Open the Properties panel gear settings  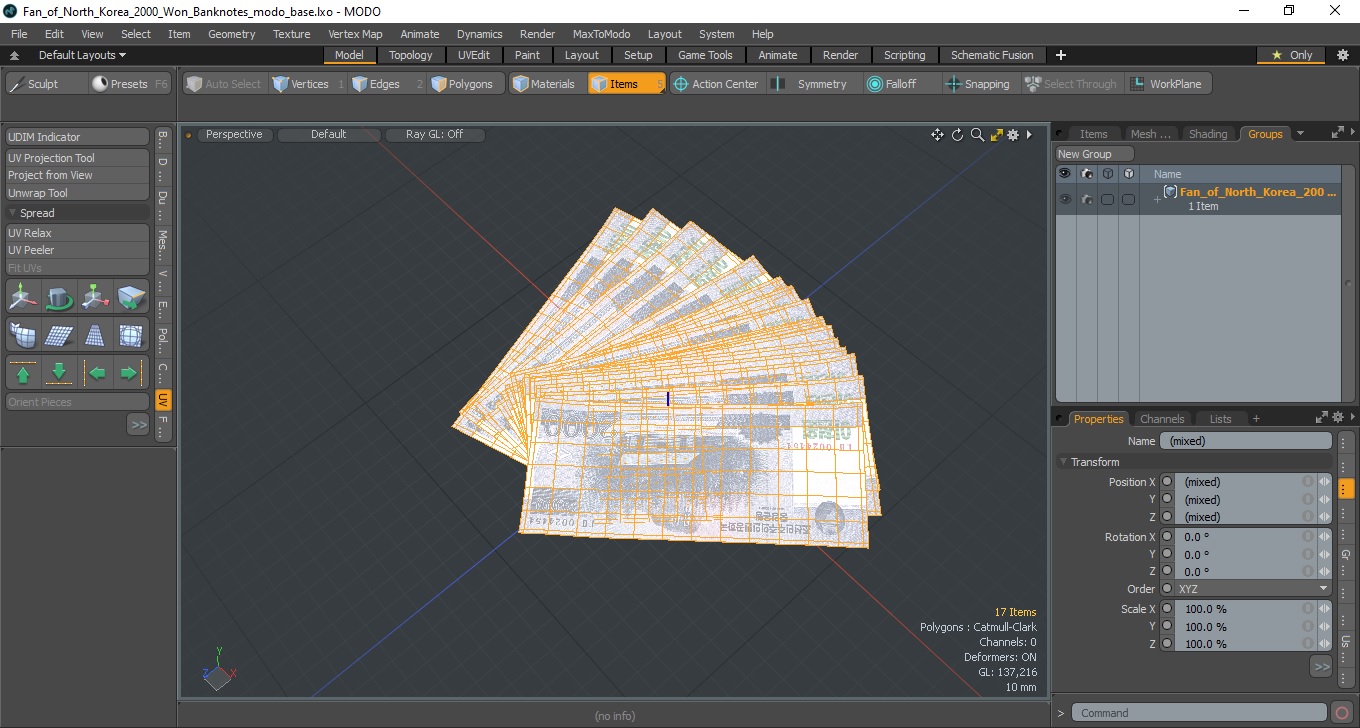point(1338,418)
